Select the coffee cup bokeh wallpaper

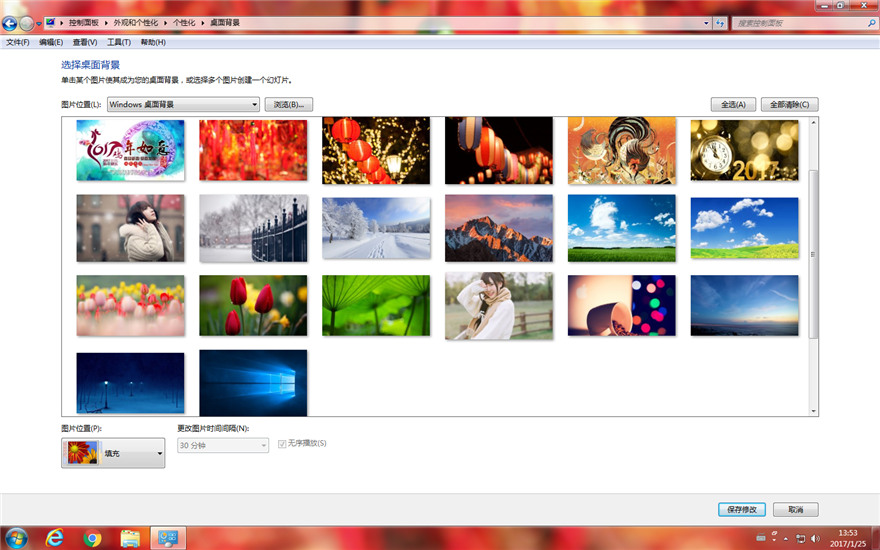(x=622, y=305)
